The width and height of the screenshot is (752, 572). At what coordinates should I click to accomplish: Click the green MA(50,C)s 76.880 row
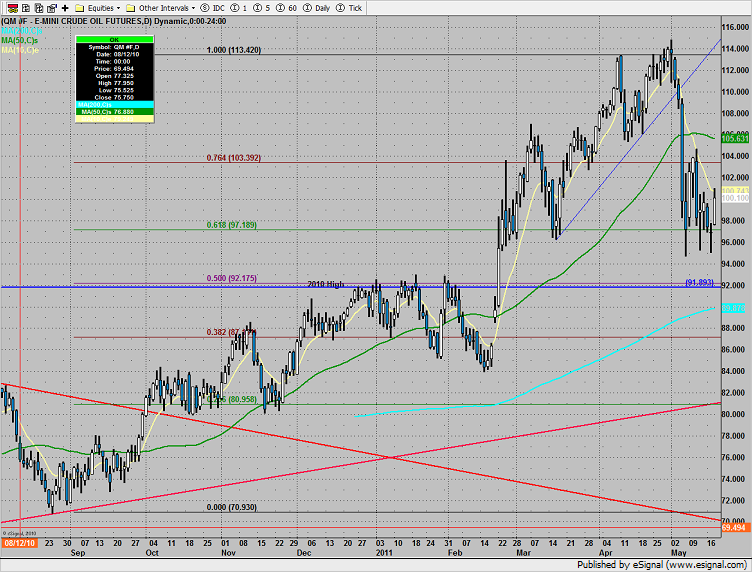coord(115,112)
